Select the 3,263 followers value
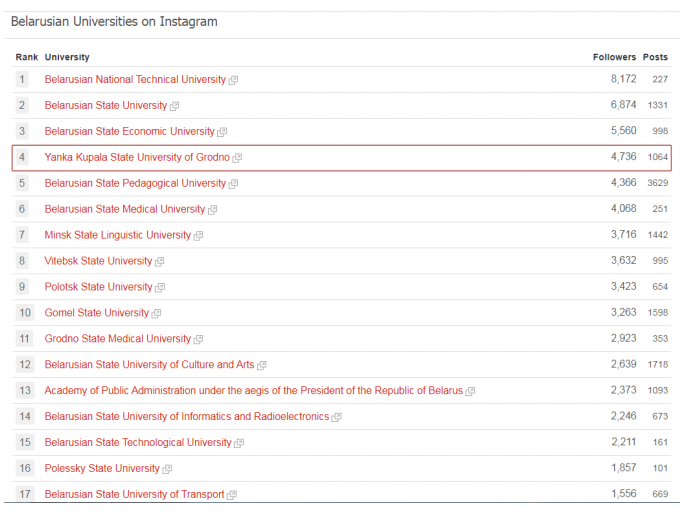688x514 pixels. 624,312
